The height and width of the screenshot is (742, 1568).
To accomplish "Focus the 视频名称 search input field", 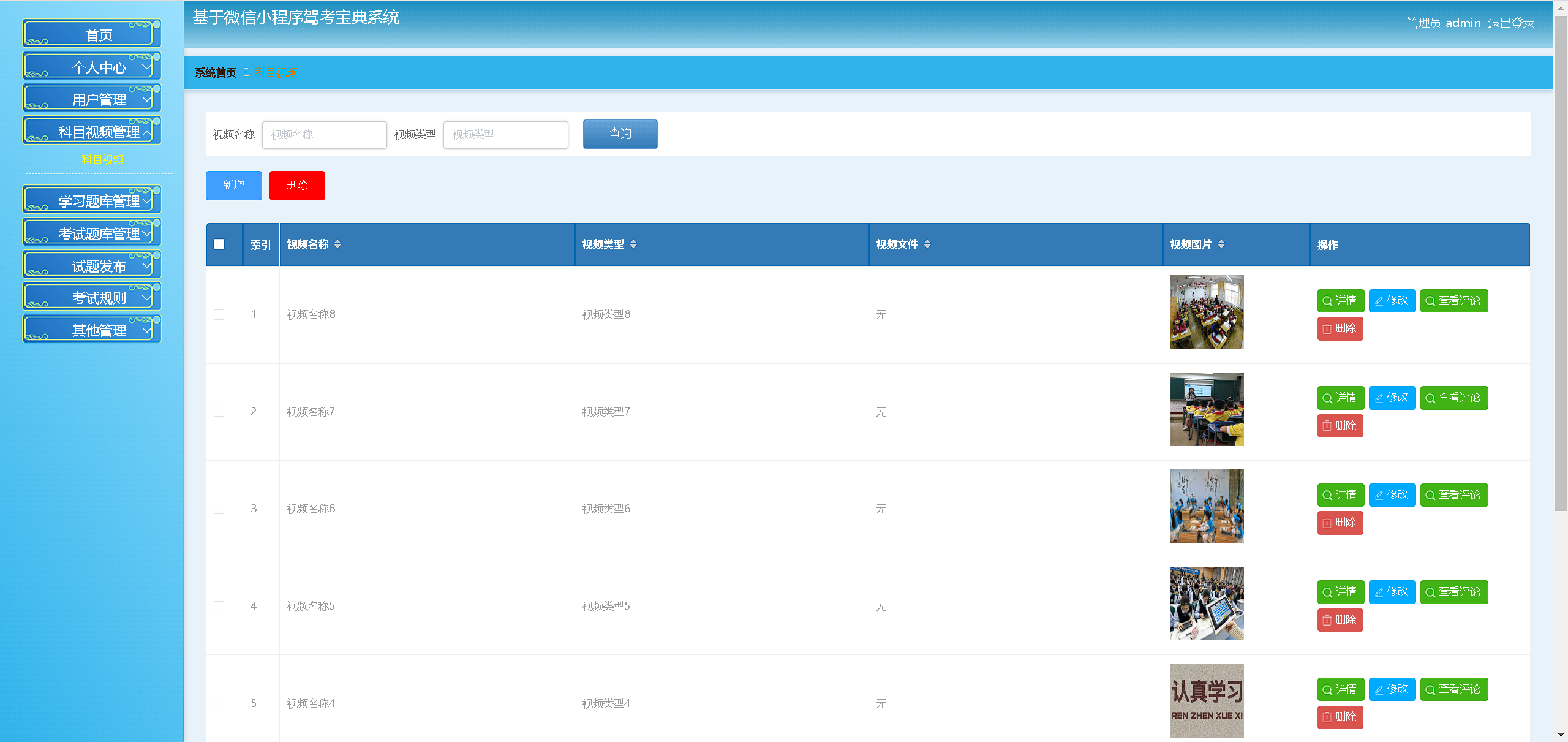I will coord(324,135).
